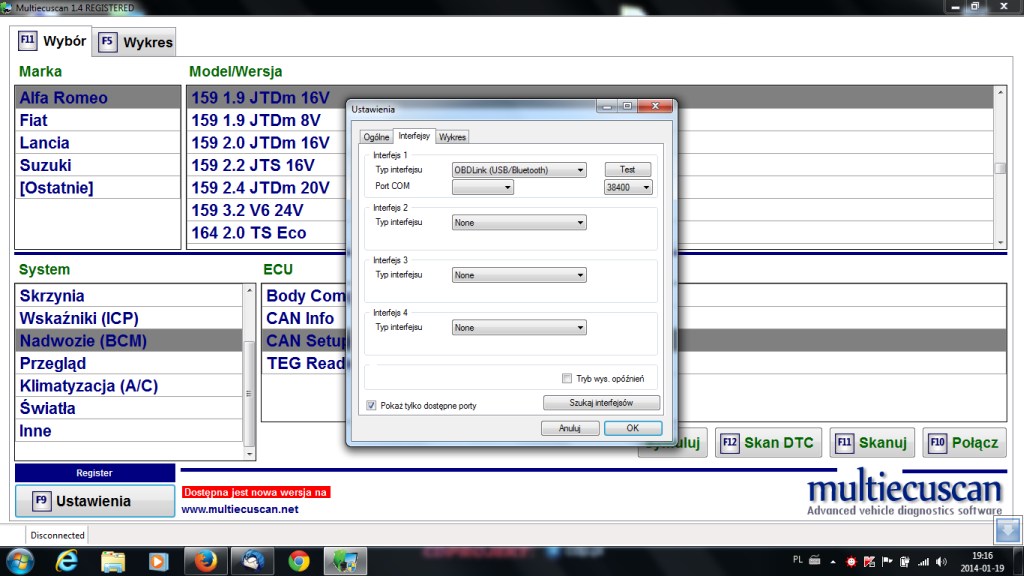This screenshot has height=576, width=1024.
Task: Enable the Tryb wys. opóźnień checkbox
Action: 567,378
